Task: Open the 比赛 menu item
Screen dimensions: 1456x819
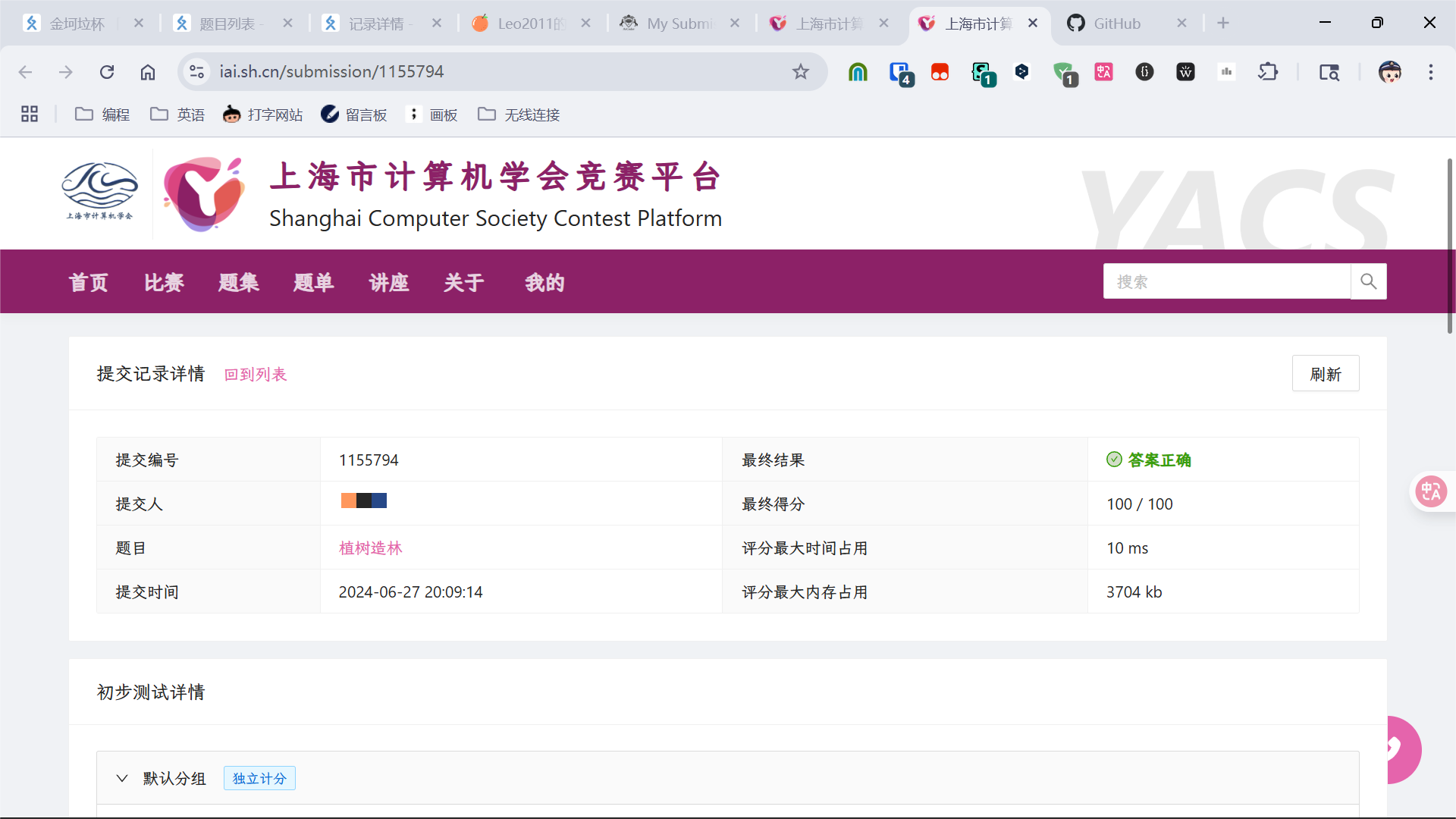Action: [x=164, y=283]
